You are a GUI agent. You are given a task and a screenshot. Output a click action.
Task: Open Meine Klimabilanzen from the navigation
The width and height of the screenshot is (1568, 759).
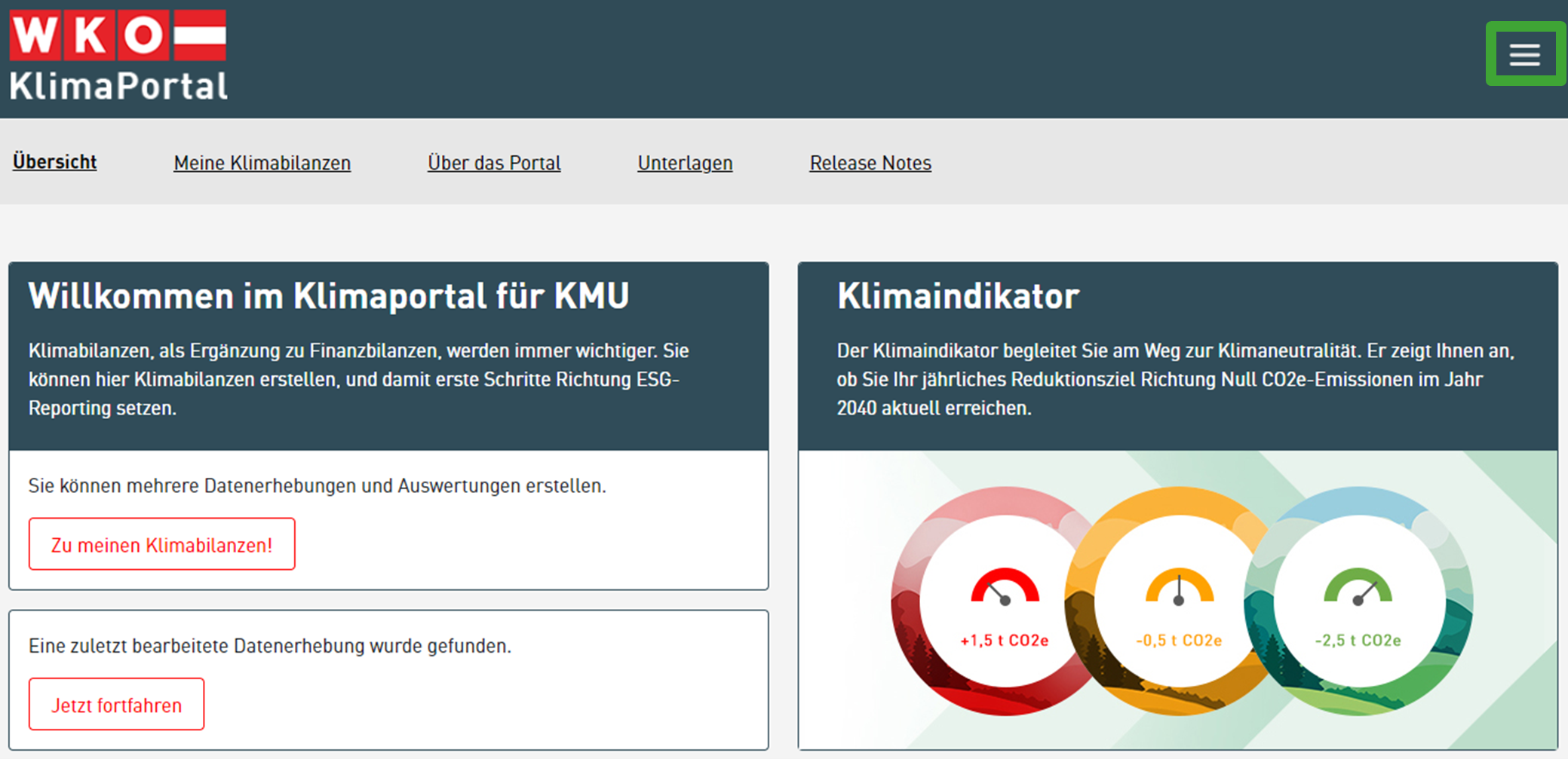(262, 163)
